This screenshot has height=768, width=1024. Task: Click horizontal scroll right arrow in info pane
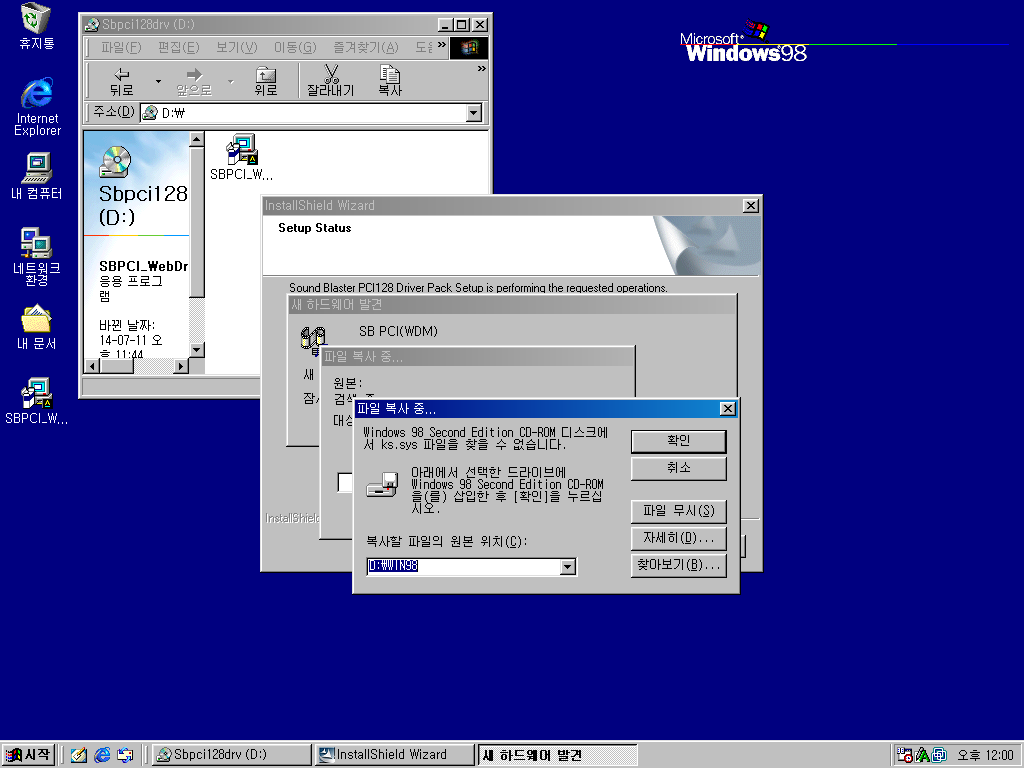(x=181, y=366)
